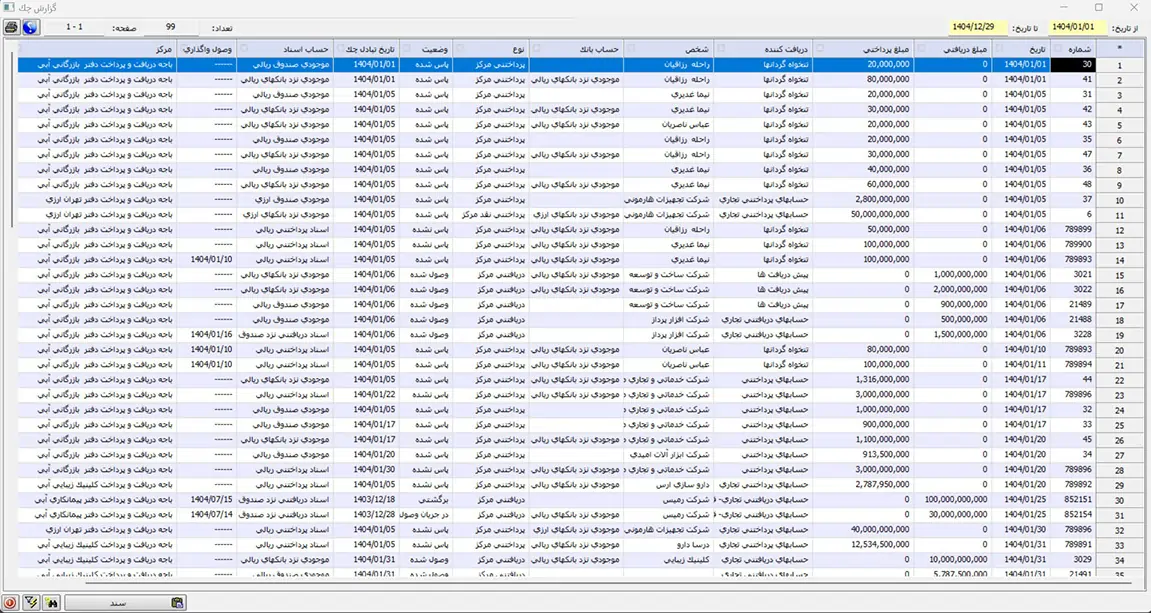Open filter box on نوع column header
This screenshot has width=1151, height=613.
459,48
